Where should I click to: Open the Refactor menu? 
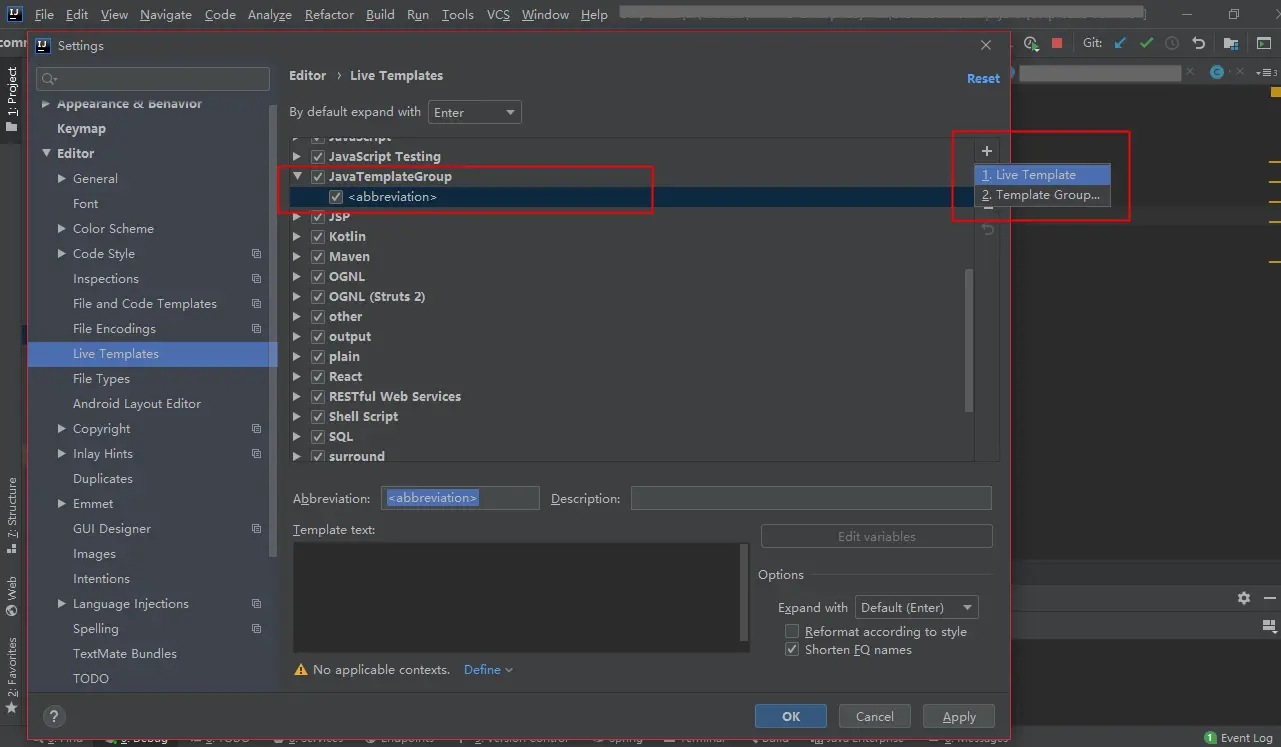click(x=329, y=14)
